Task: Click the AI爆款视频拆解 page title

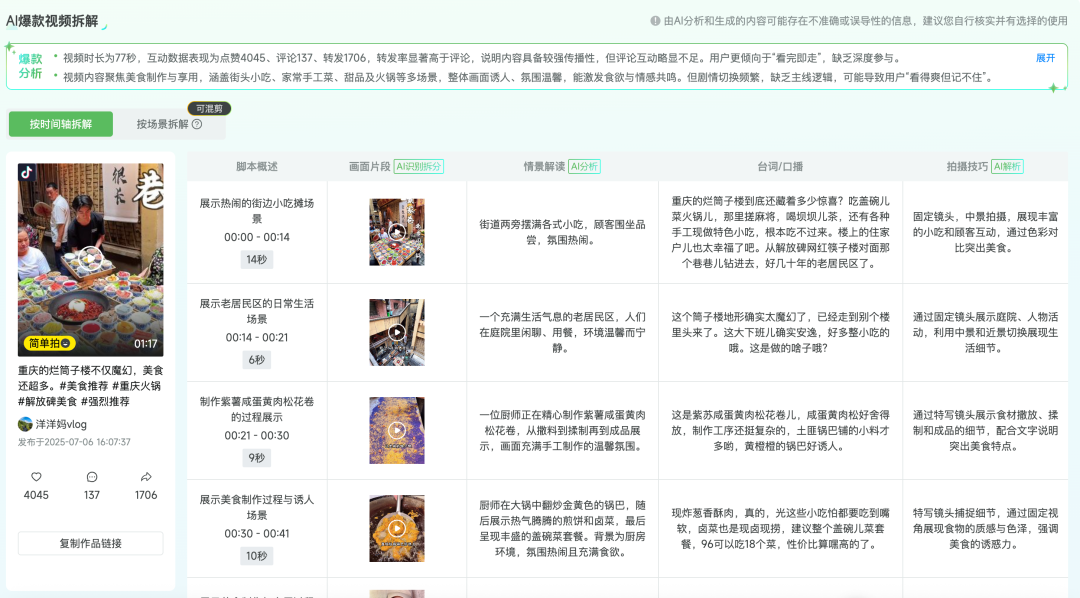Action: (52, 21)
